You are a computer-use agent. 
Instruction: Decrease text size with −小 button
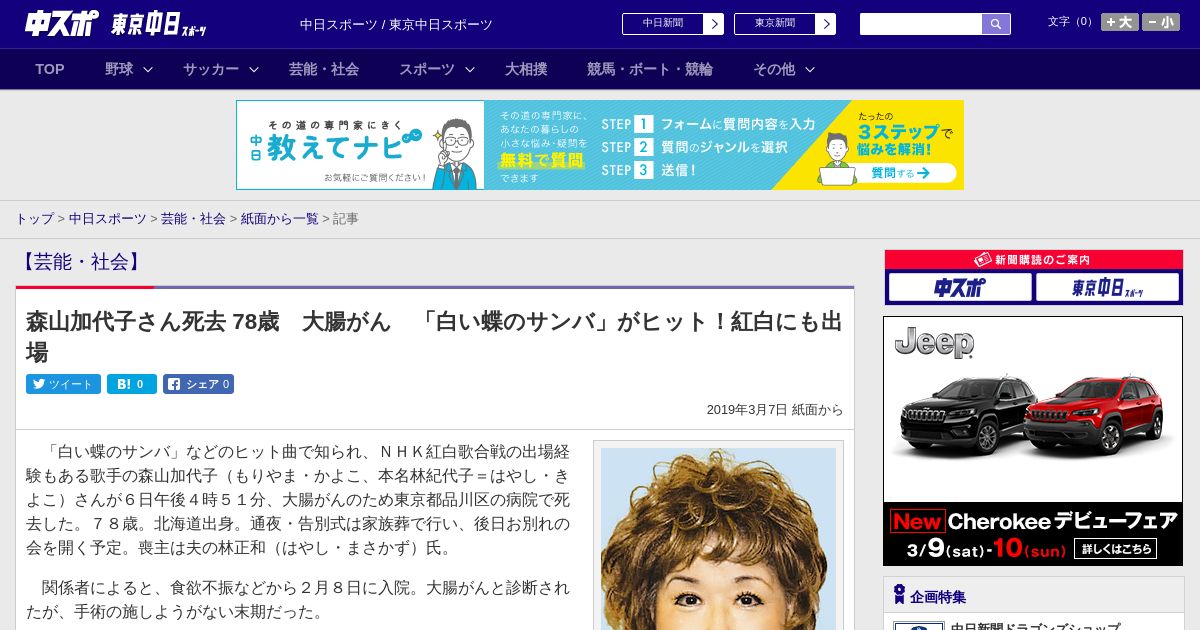[1161, 22]
